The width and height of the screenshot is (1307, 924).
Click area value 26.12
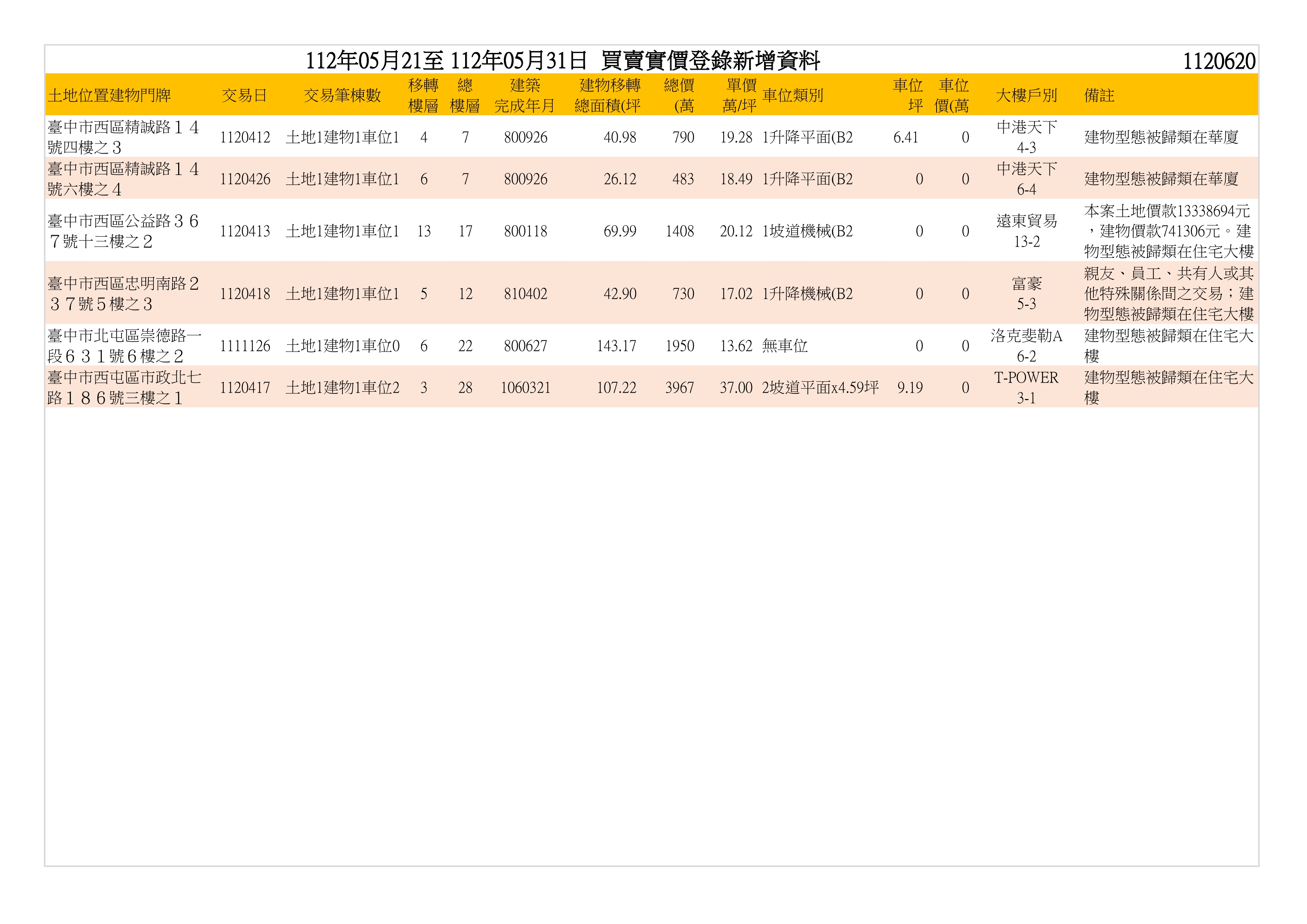pyautogui.click(x=620, y=179)
